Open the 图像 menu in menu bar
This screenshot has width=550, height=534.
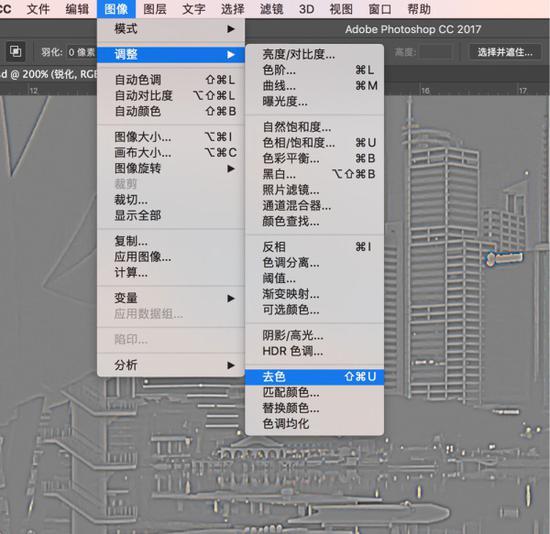(116, 9)
